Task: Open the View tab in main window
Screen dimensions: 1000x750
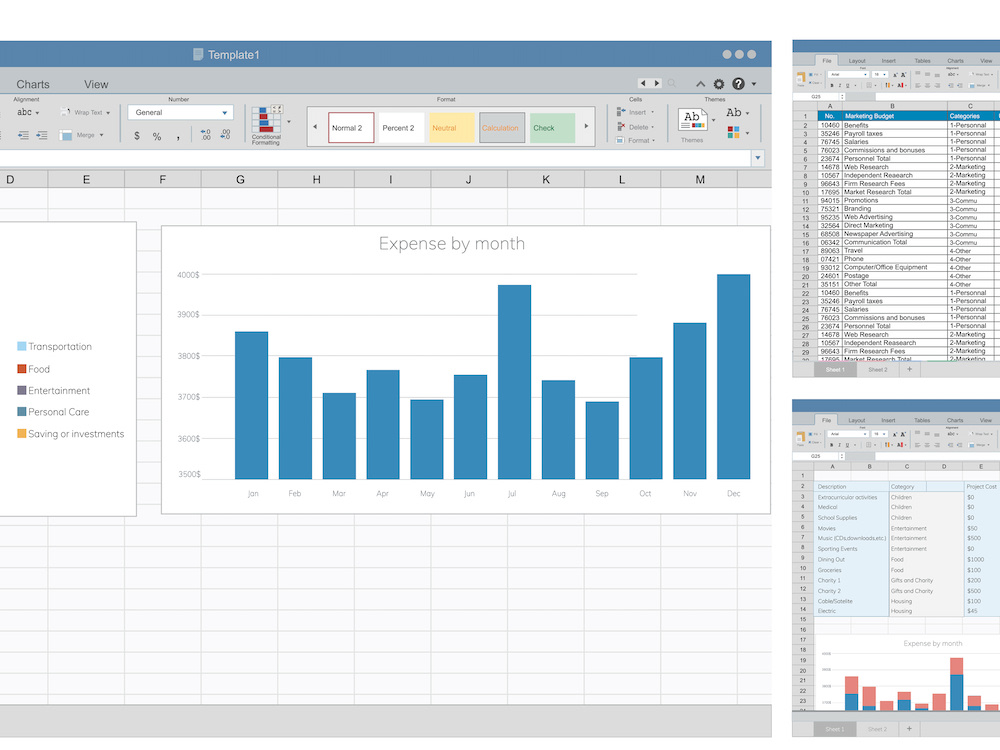Action: click(96, 84)
